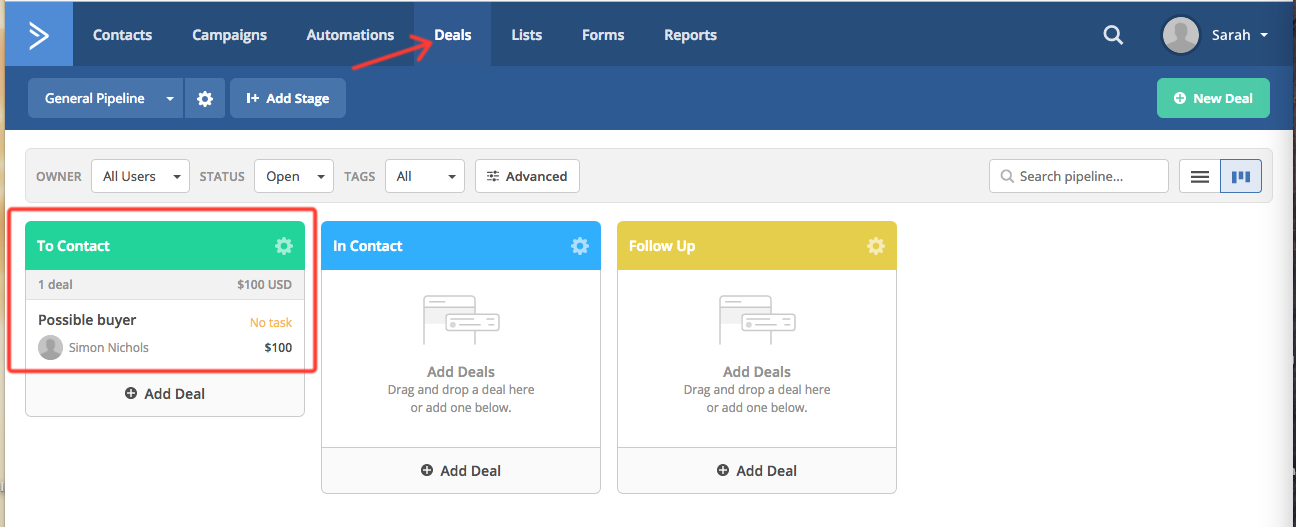This screenshot has width=1296, height=527.
Task: Open the Status Open dropdown
Action: [x=294, y=177]
